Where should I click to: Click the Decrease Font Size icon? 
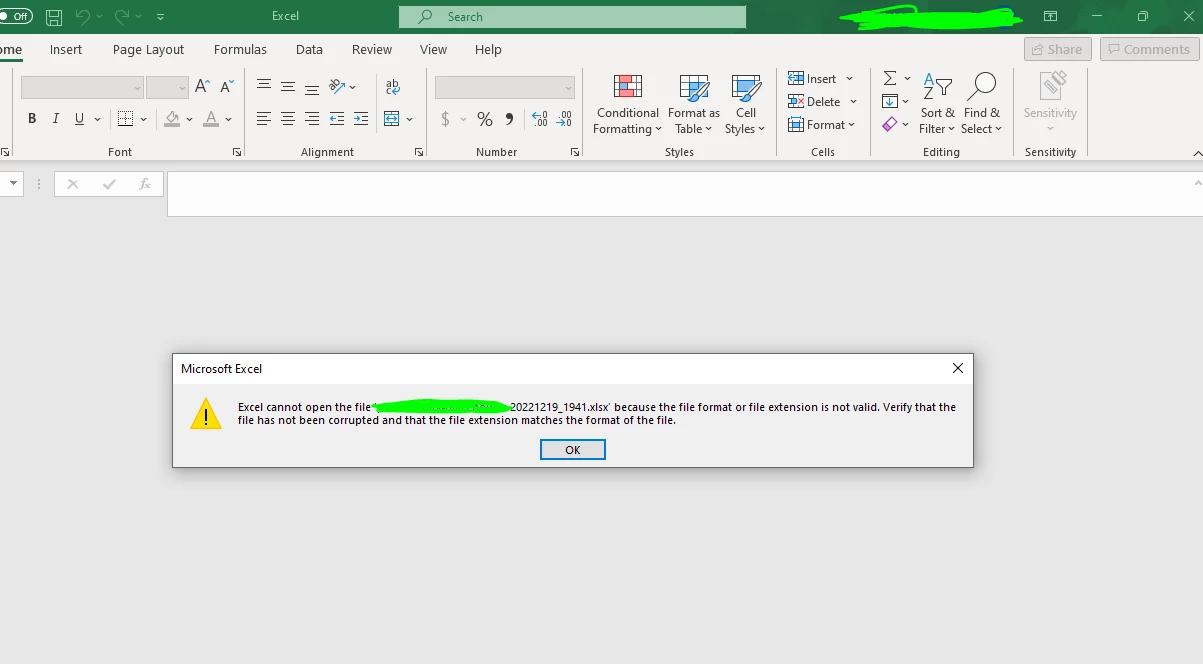(x=228, y=87)
